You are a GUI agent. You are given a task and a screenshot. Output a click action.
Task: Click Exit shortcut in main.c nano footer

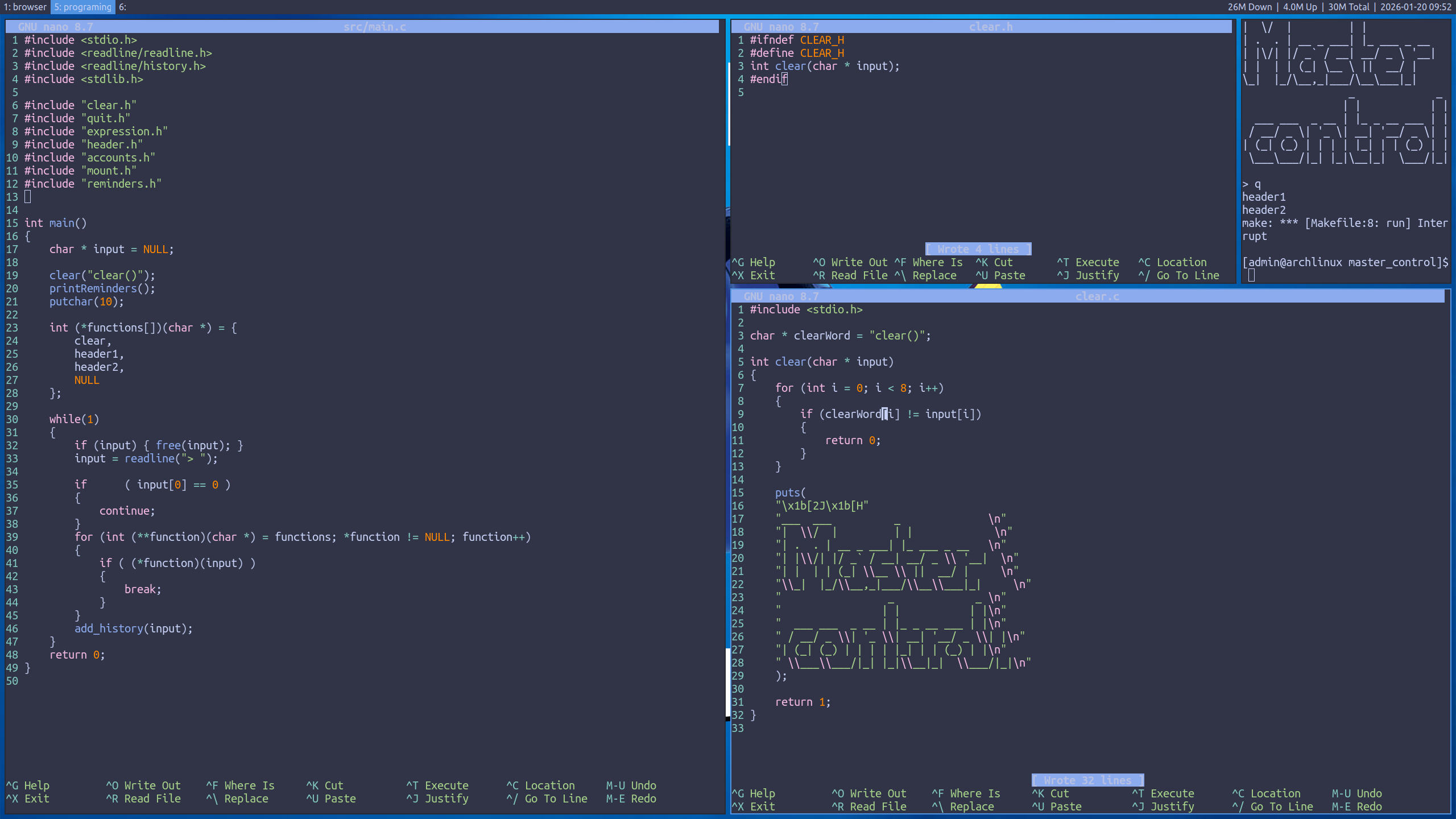click(x=27, y=799)
